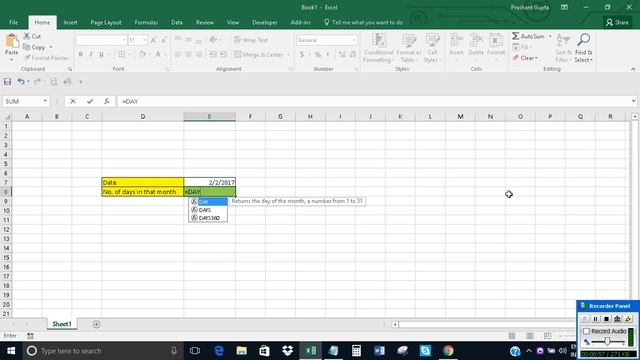Open Word from the taskbar
The image size is (640, 360).
tap(379, 351)
